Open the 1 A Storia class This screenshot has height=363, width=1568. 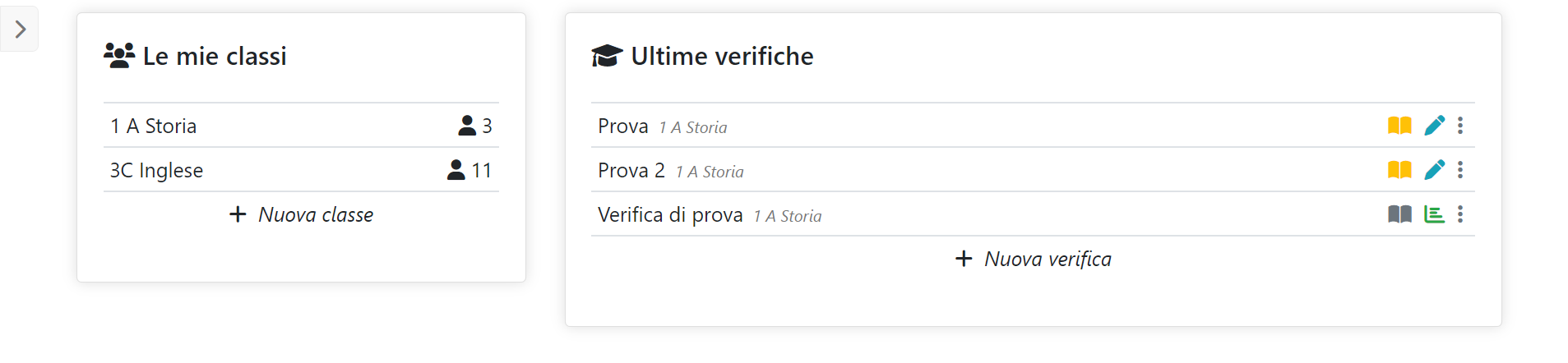301,126
